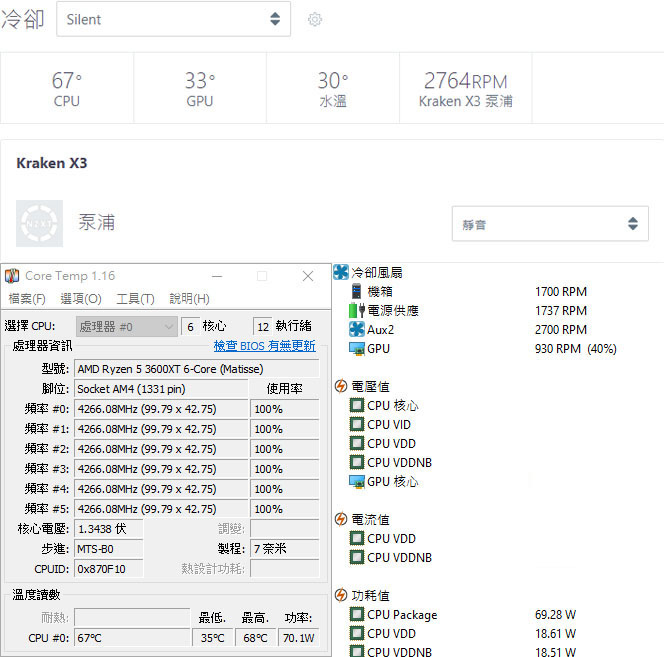This screenshot has height=657, width=664.
Task: Click the NZXT Kraken pump logo thumbnail
Action: click(x=39, y=223)
